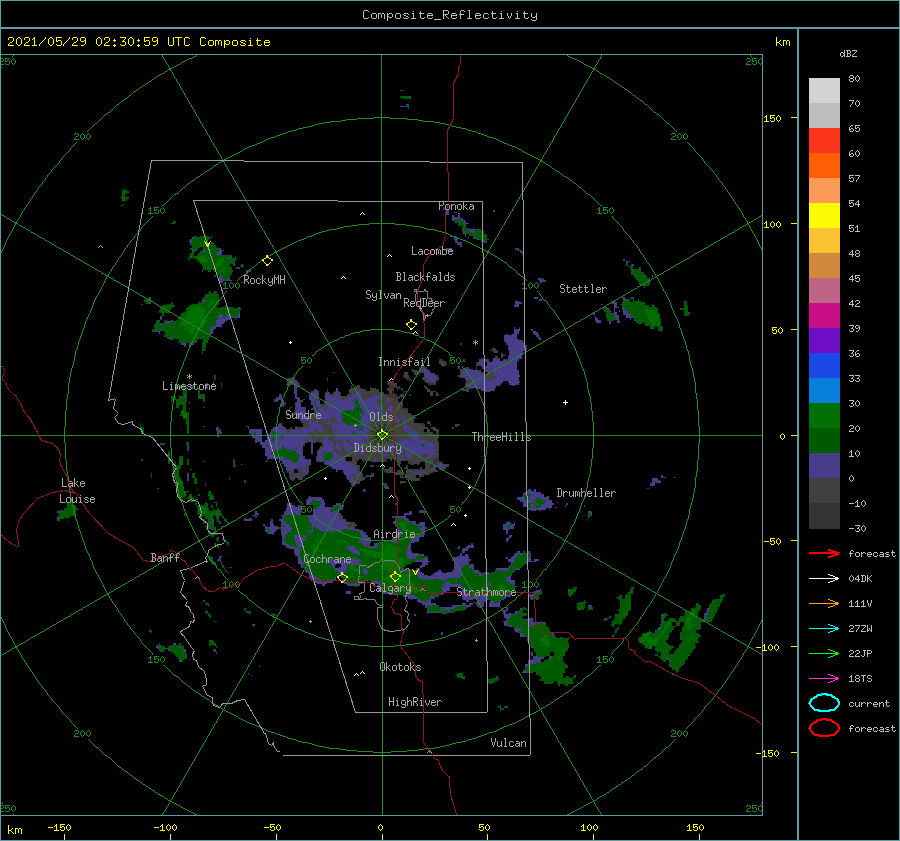This screenshot has width=900, height=841.
Task: Click the Vulcan city label
Action: pos(509,743)
